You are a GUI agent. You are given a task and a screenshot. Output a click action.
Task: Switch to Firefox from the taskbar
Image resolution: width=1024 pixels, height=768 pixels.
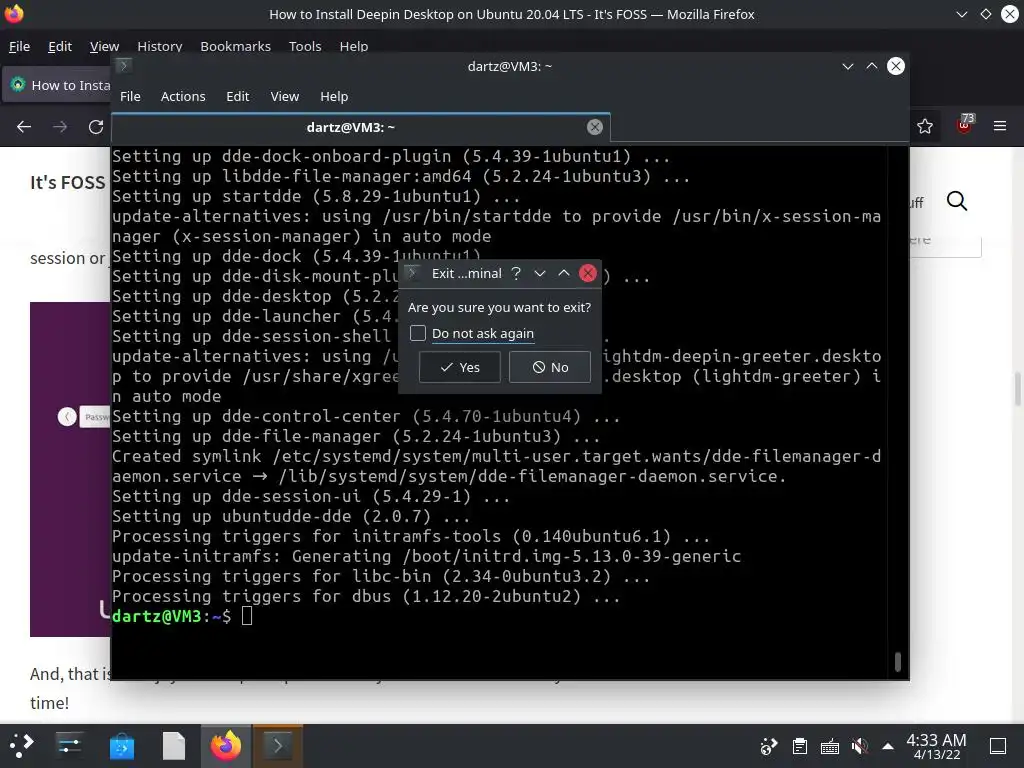coord(226,745)
